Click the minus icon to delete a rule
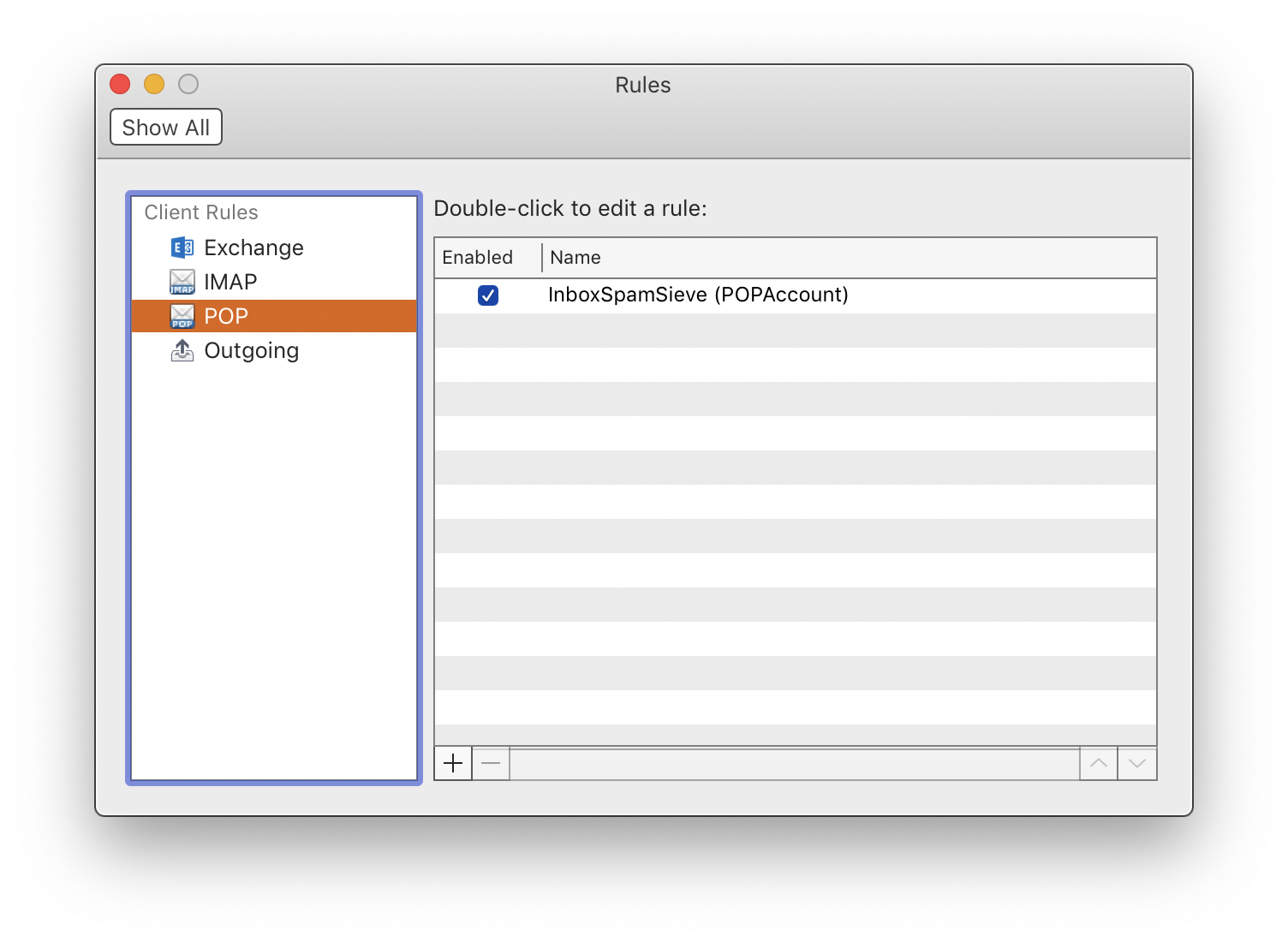The image size is (1288, 942). tap(490, 762)
